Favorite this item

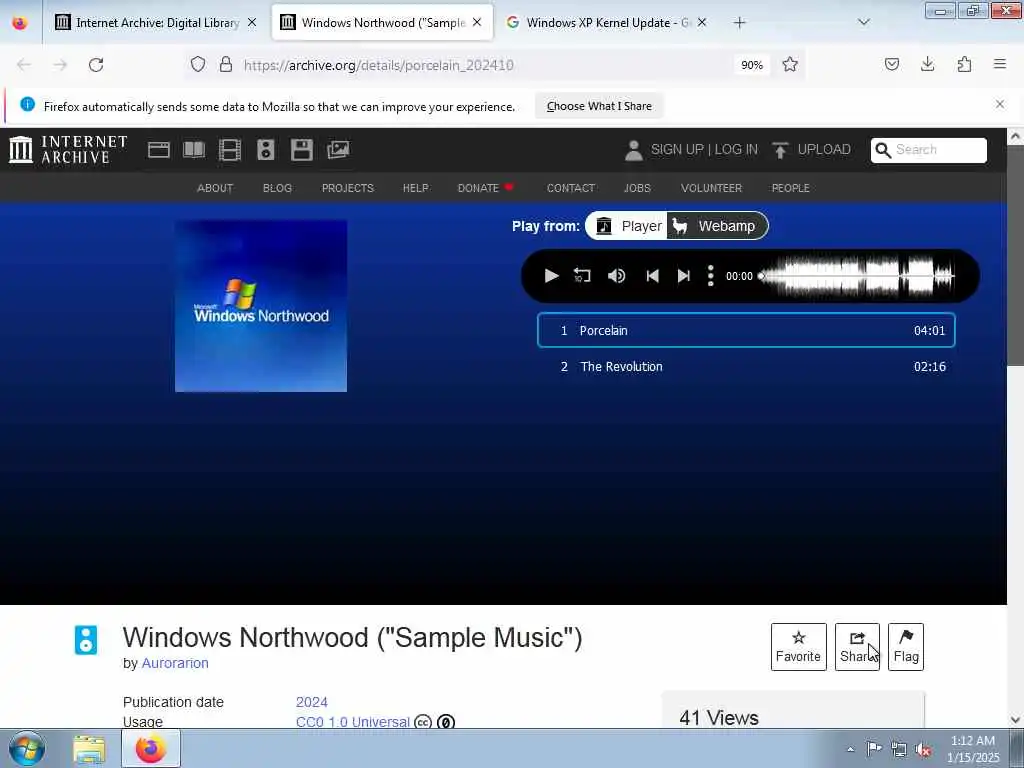(x=798, y=647)
